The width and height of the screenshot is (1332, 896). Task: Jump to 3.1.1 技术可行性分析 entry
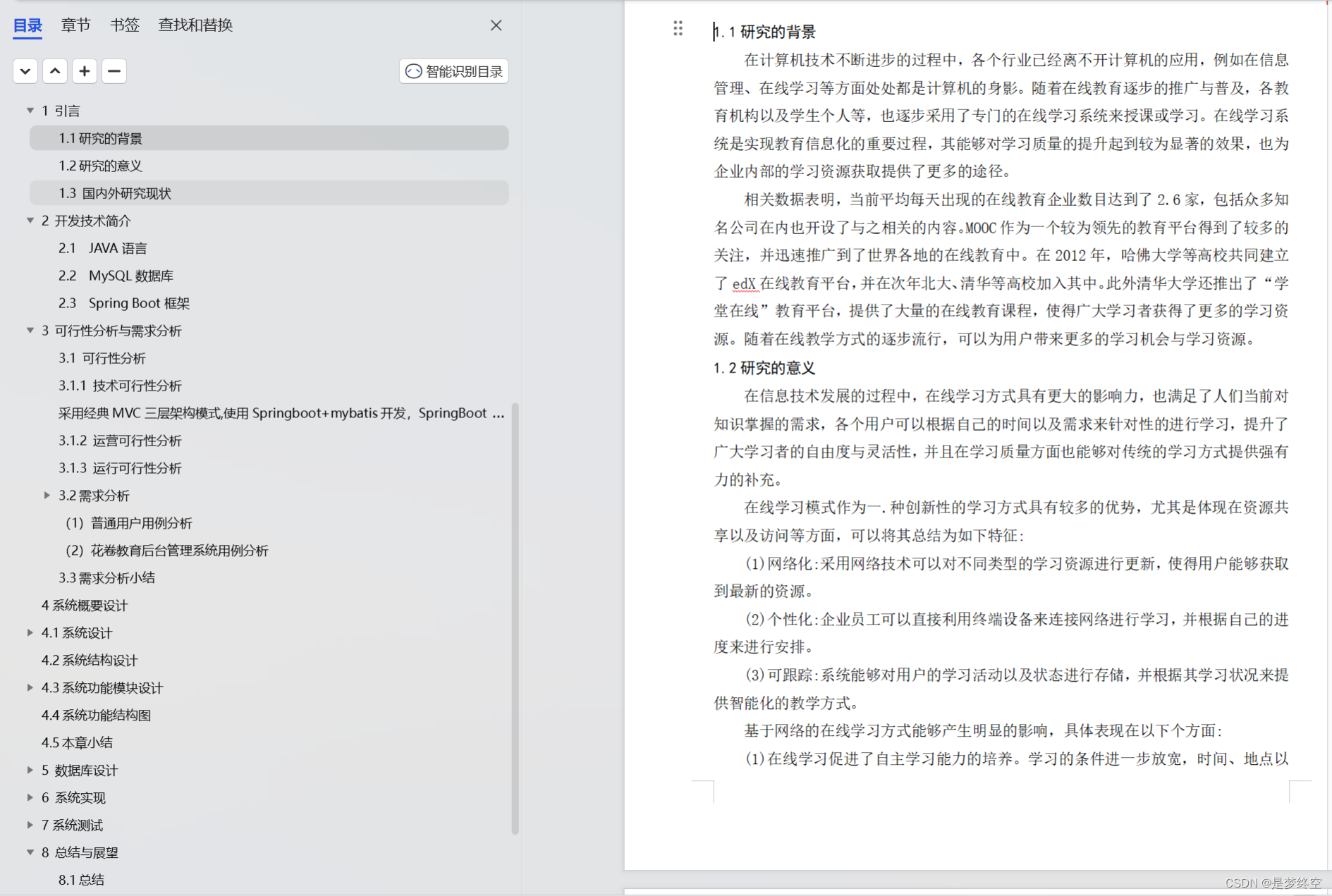pos(120,386)
